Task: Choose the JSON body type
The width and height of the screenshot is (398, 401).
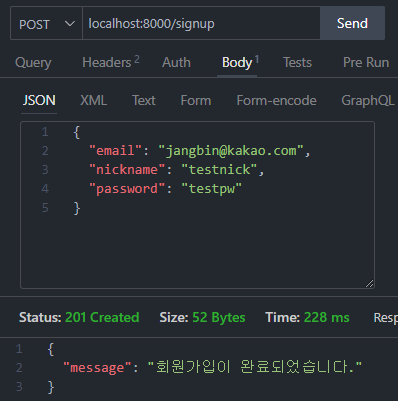Action: click(x=39, y=100)
